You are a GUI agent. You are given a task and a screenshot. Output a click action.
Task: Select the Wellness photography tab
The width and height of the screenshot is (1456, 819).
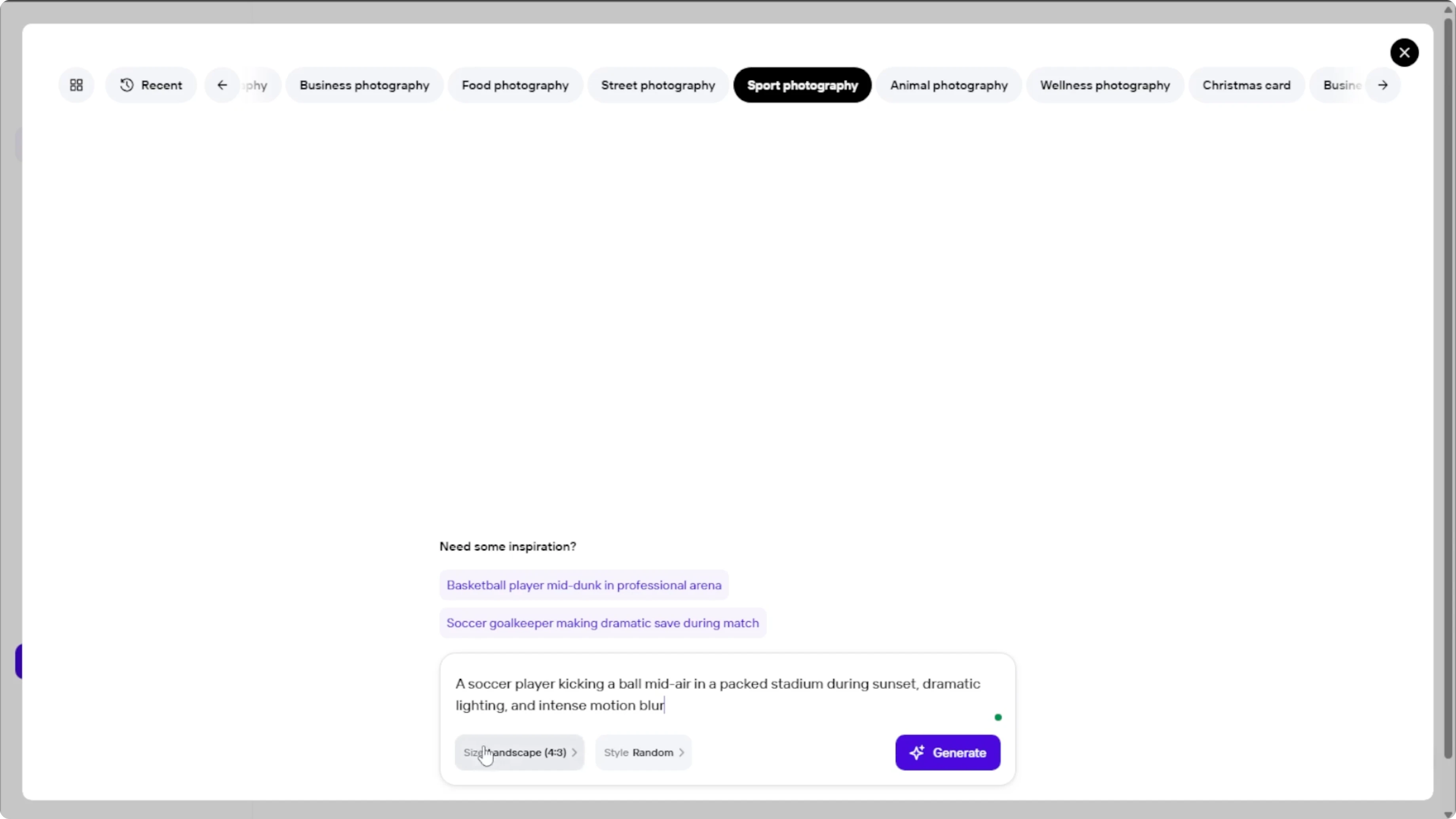(1105, 85)
